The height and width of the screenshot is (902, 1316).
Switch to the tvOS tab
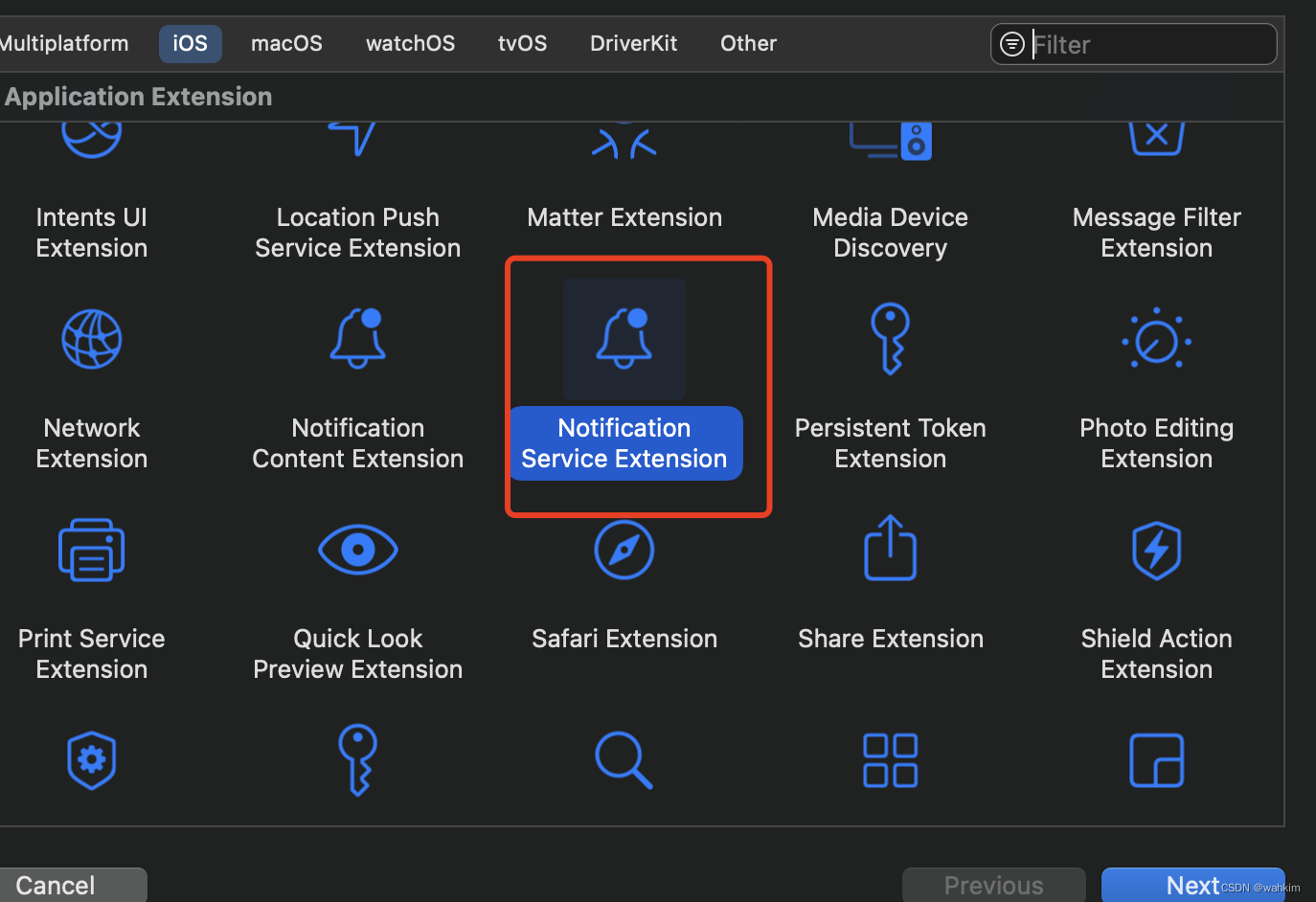[x=523, y=43]
